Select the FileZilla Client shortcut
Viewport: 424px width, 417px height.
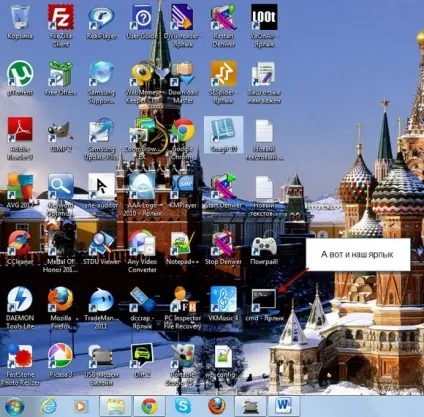click(x=61, y=17)
